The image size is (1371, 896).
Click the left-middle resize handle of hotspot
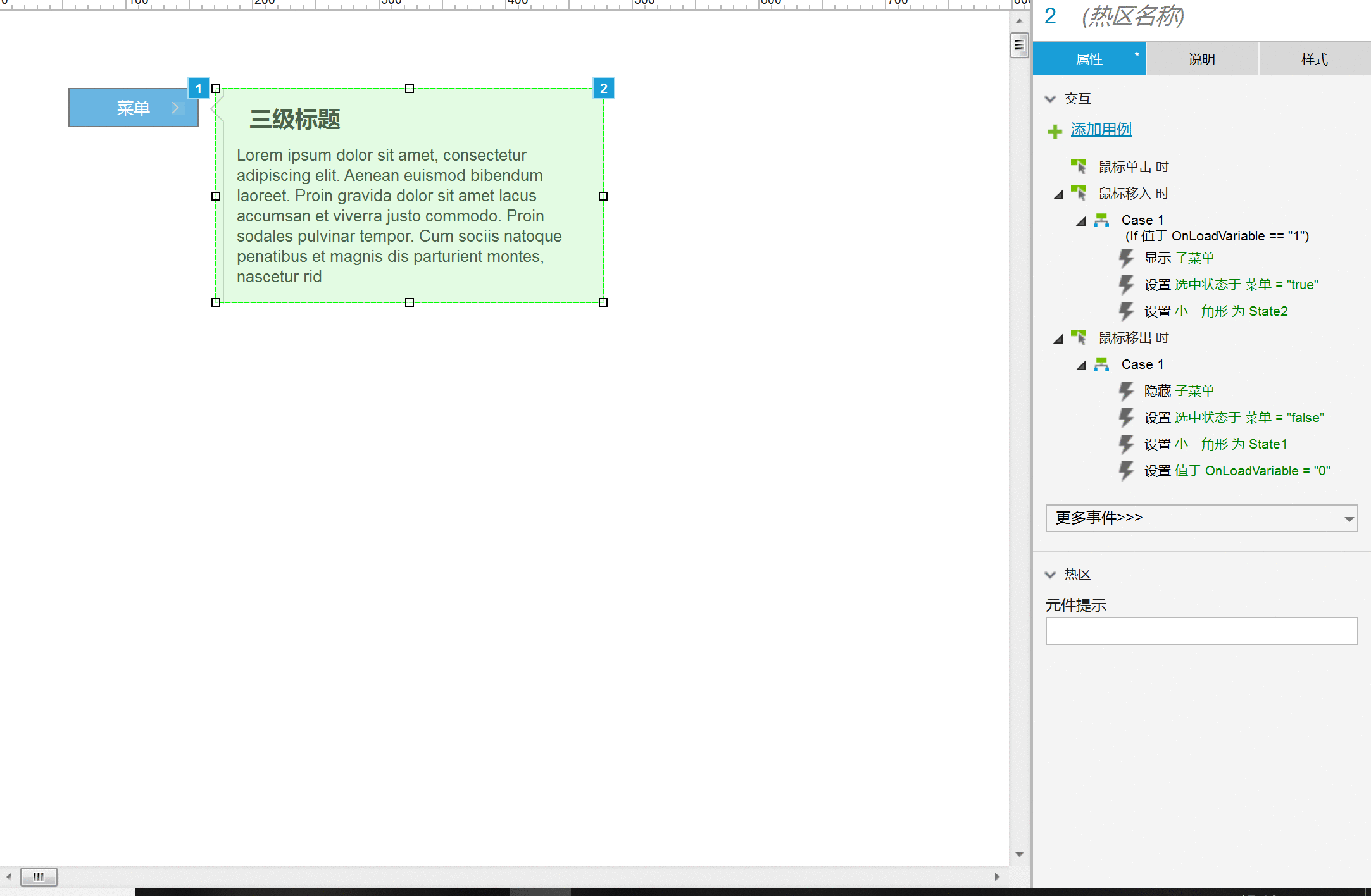[x=216, y=196]
